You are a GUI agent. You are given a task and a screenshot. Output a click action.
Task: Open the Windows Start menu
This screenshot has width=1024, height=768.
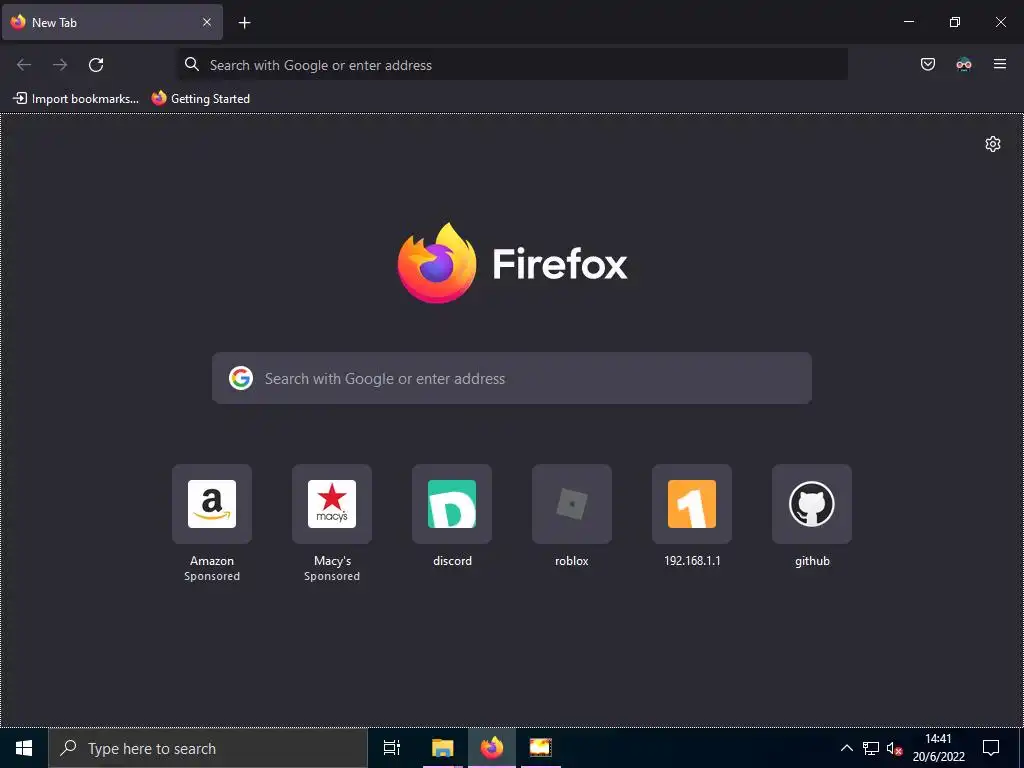(24, 748)
